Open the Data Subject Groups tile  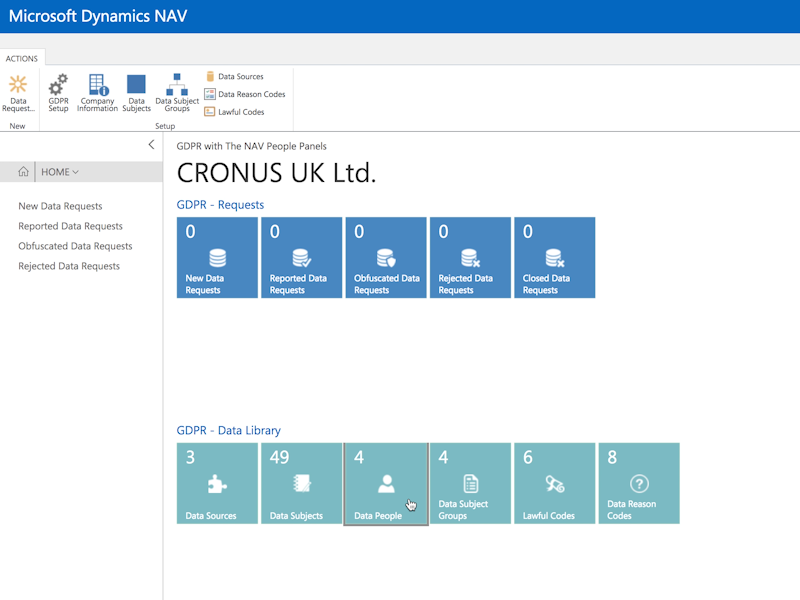(x=470, y=483)
